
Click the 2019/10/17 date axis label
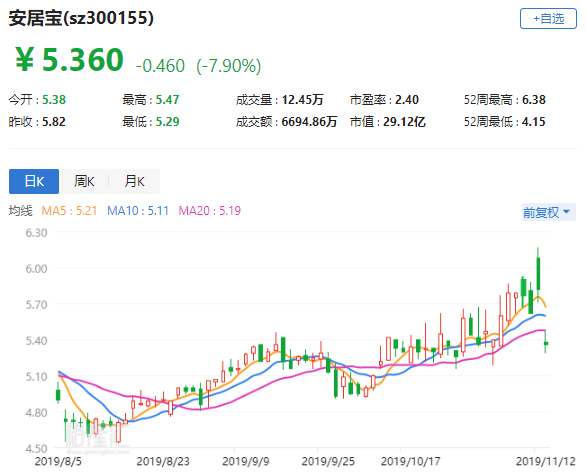pos(411,462)
